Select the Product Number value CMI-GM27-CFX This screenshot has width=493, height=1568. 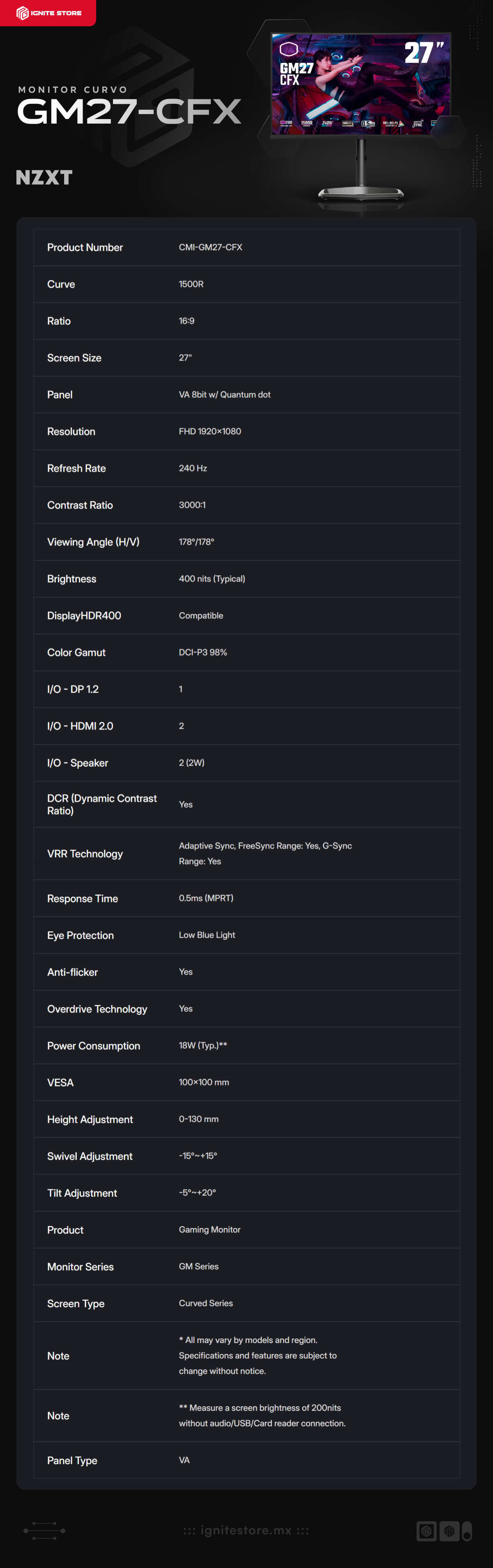[x=210, y=247]
